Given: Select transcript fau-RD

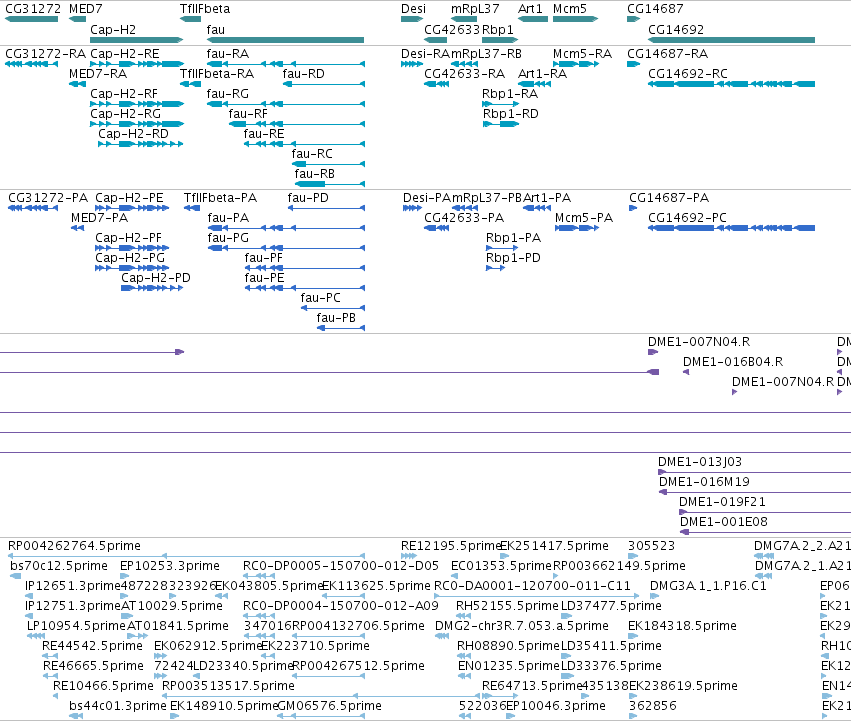Looking at the screenshot, I should (x=304, y=74).
